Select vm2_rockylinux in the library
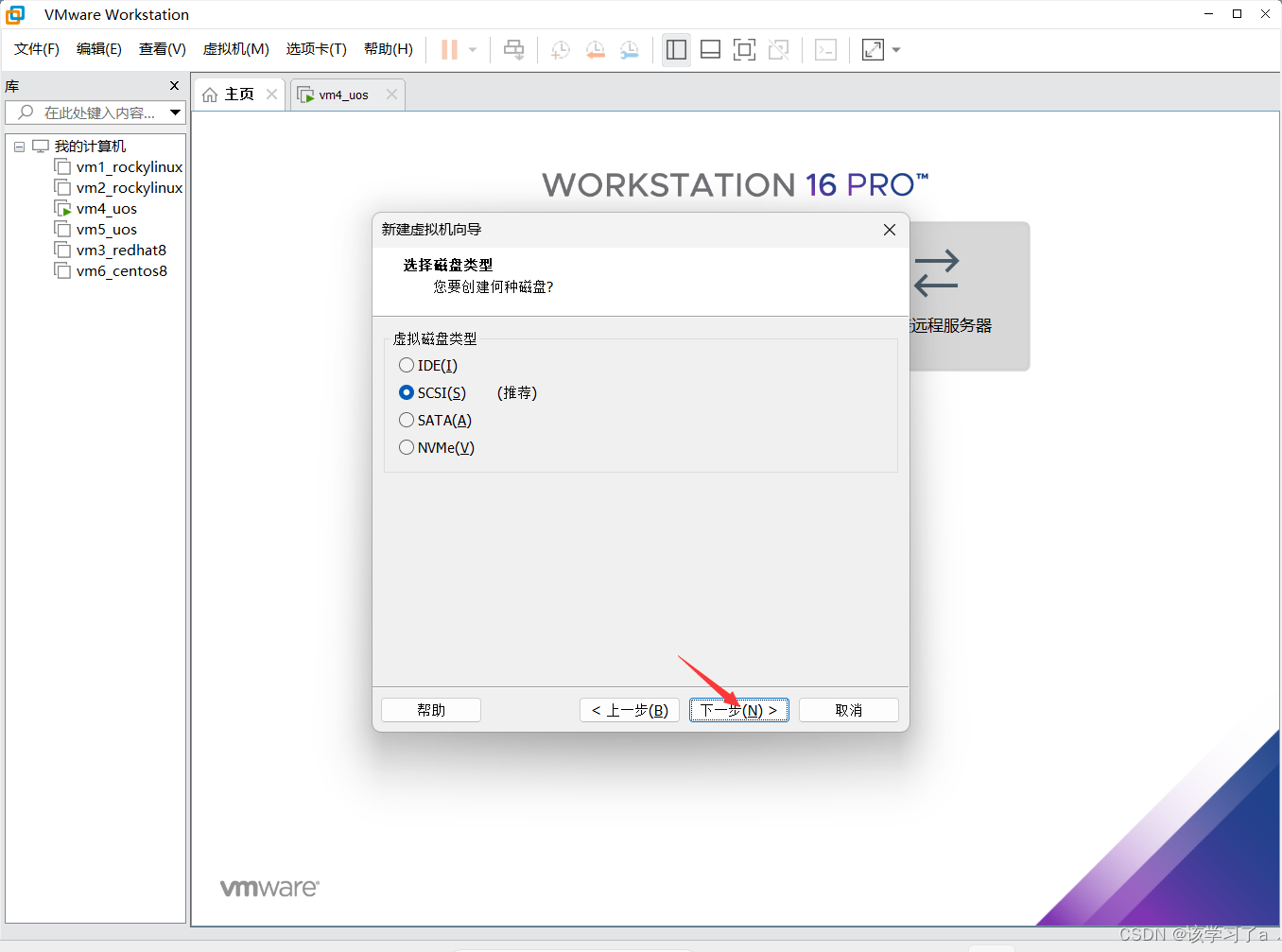Viewport: 1282px width, 952px height. pyautogui.click(x=130, y=188)
